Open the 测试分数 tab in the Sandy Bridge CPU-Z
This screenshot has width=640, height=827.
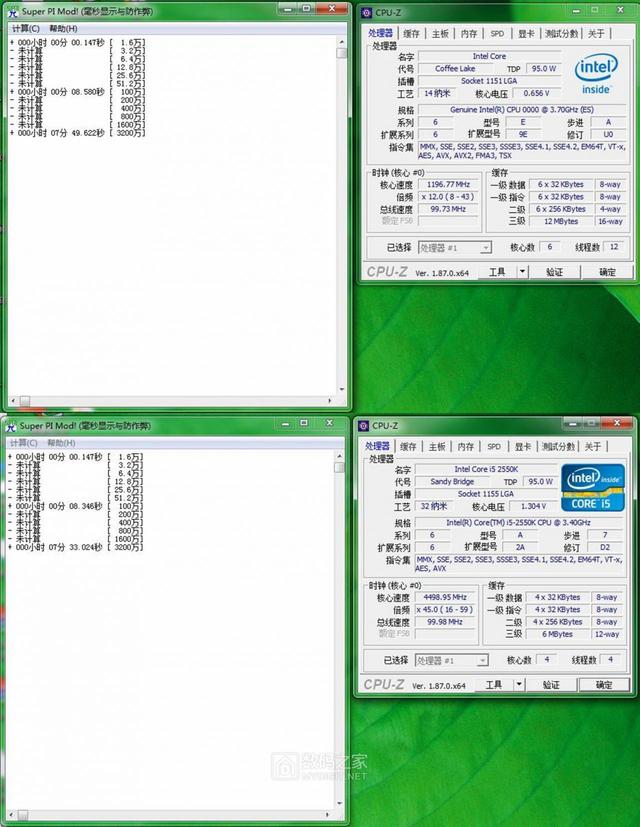558,447
